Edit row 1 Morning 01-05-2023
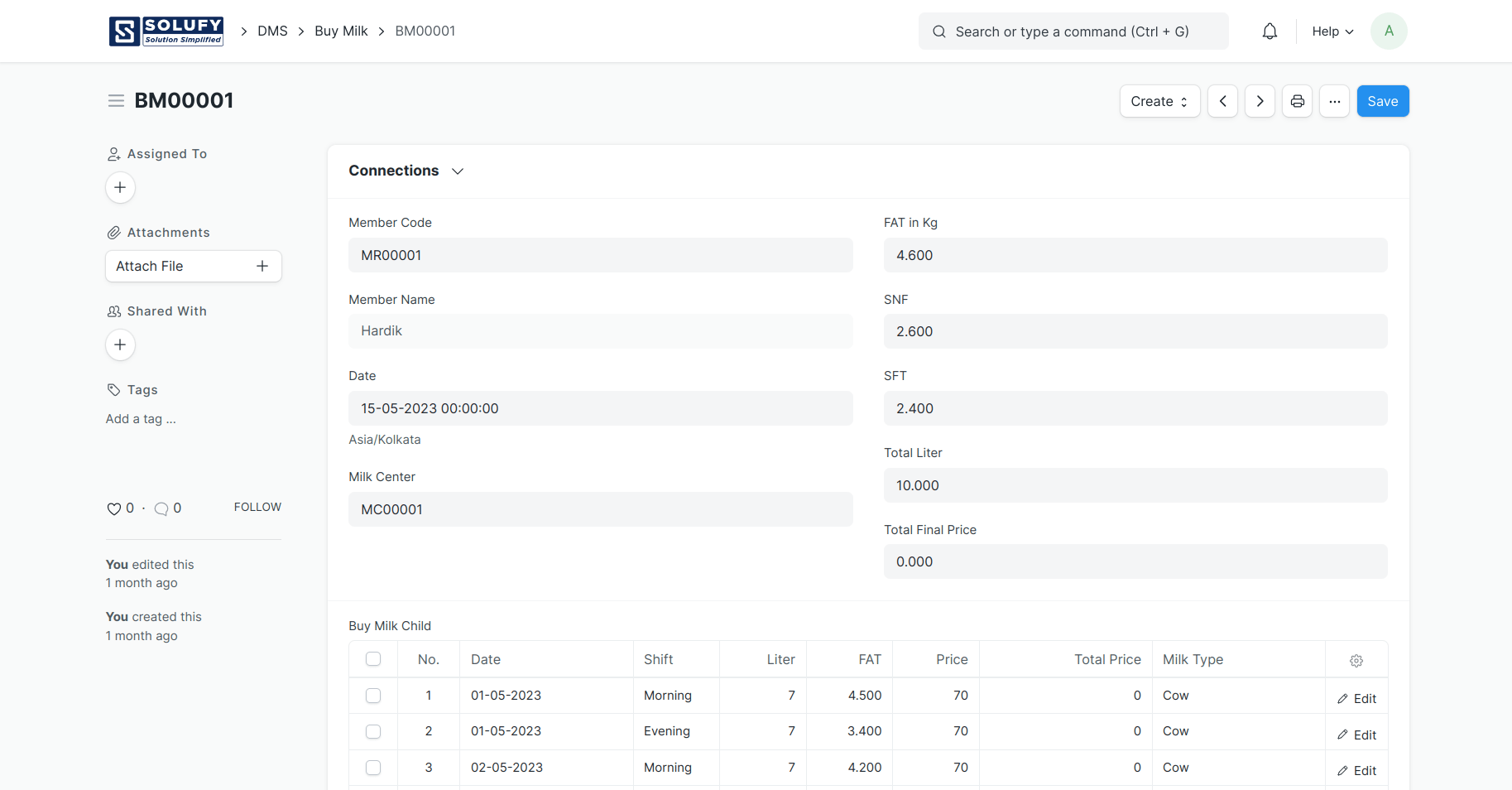The width and height of the screenshot is (1512, 790). coord(1356,698)
